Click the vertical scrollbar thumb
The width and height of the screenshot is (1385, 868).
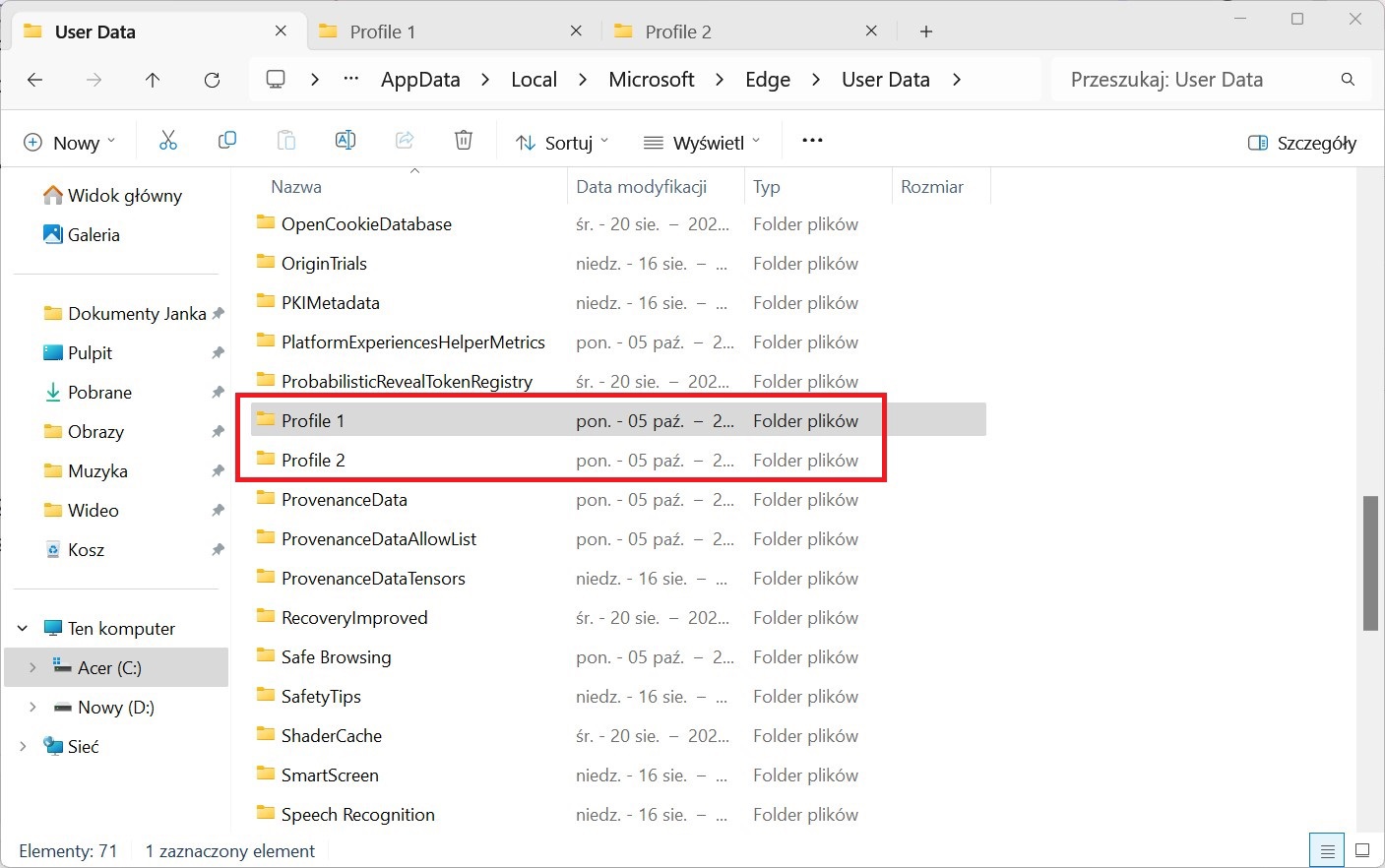click(1370, 563)
